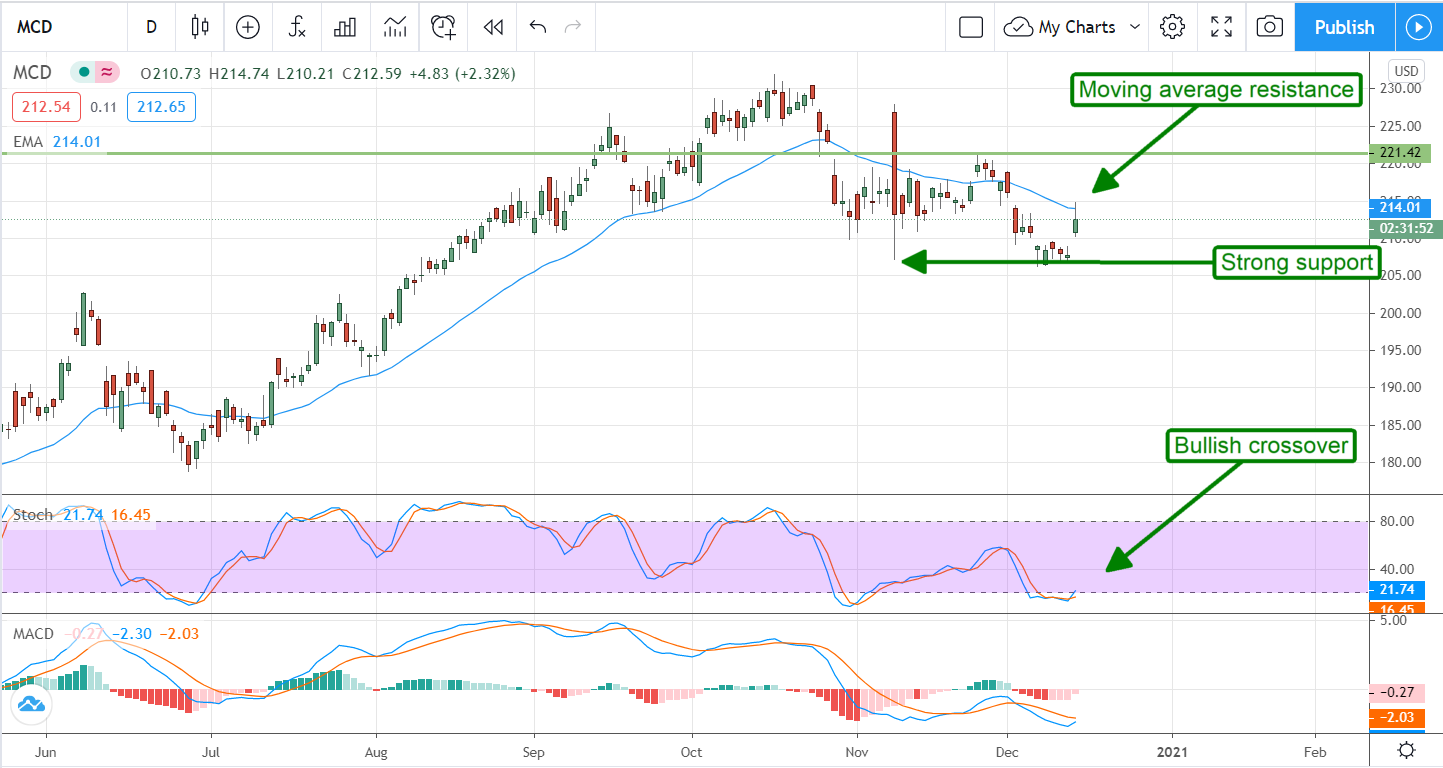Open indicator templates icon

point(394,27)
